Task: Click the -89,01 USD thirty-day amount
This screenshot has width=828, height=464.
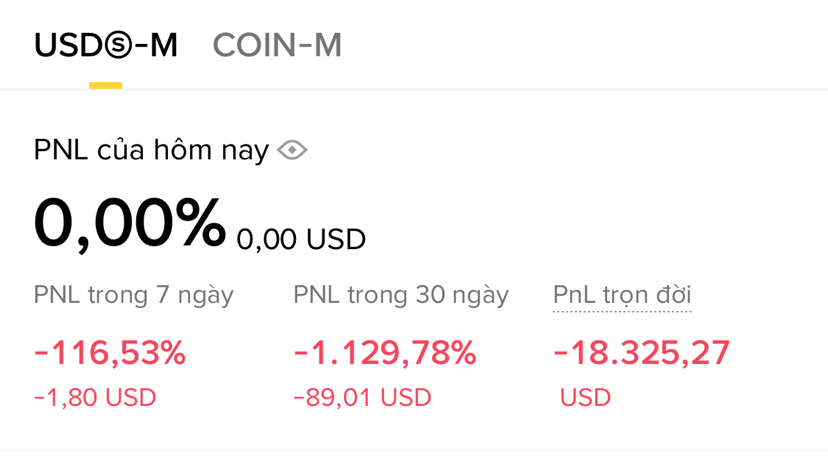Action: coord(362,397)
